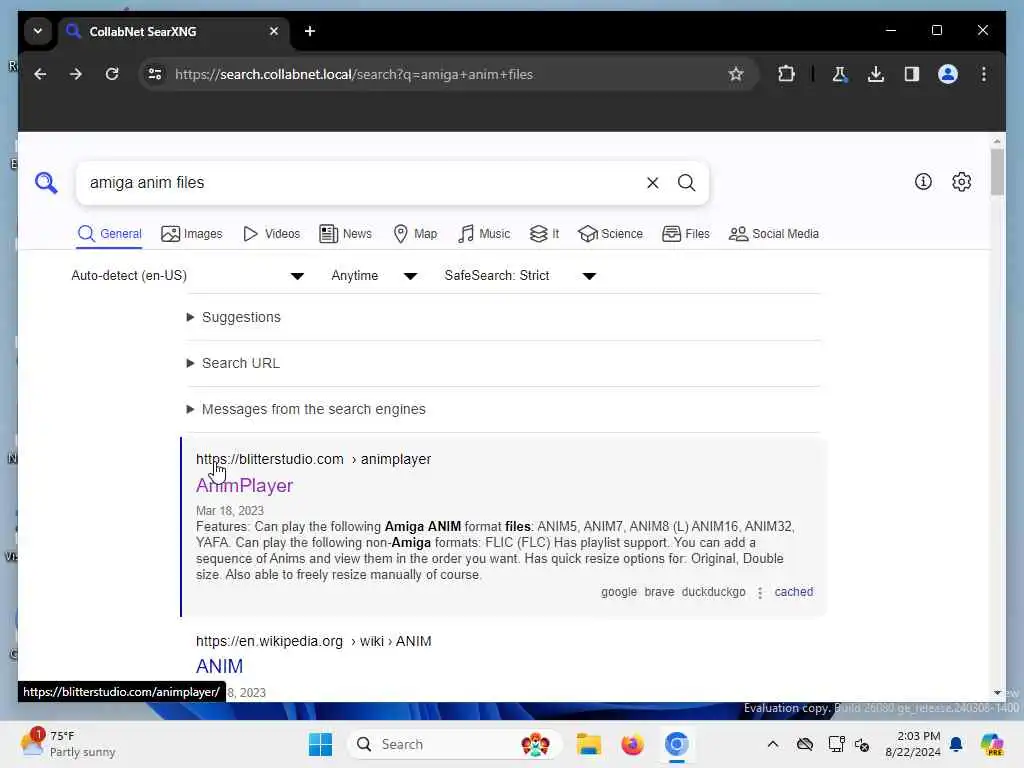Open File Explorer from the taskbar
Image resolution: width=1024 pixels, height=768 pixels.
pyautogui.click(x=588, y=744)
